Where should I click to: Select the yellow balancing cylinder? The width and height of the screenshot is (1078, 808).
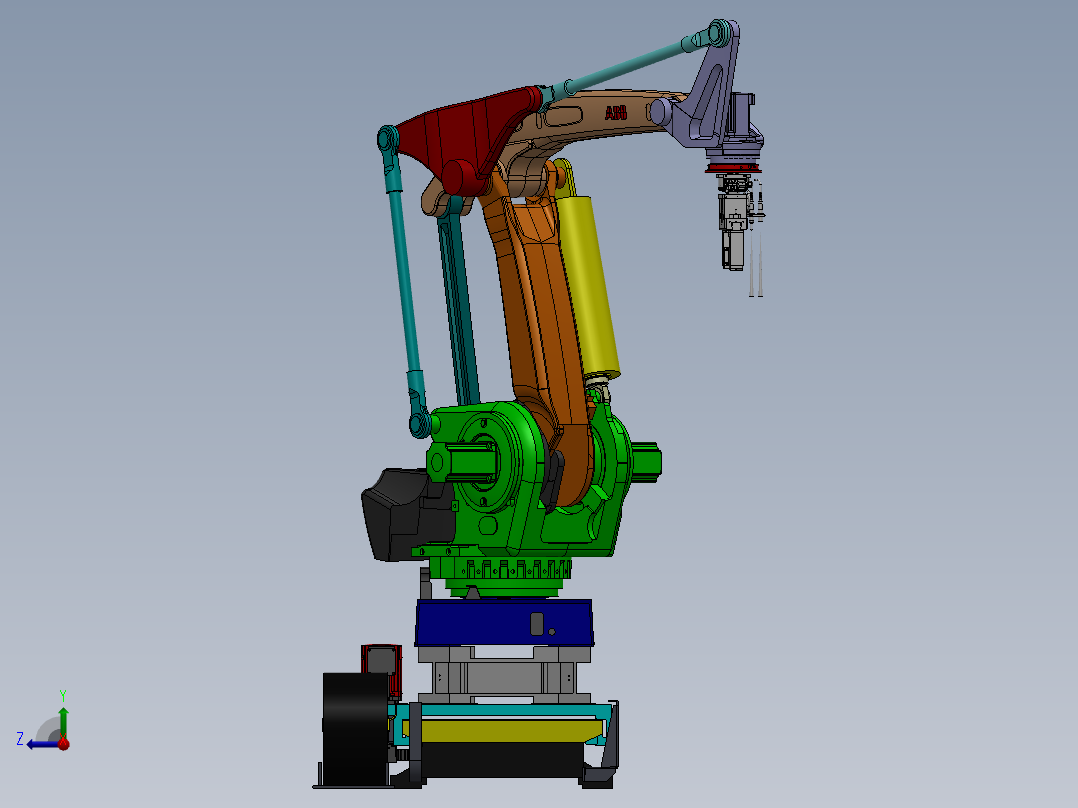(x=592, y=285)
